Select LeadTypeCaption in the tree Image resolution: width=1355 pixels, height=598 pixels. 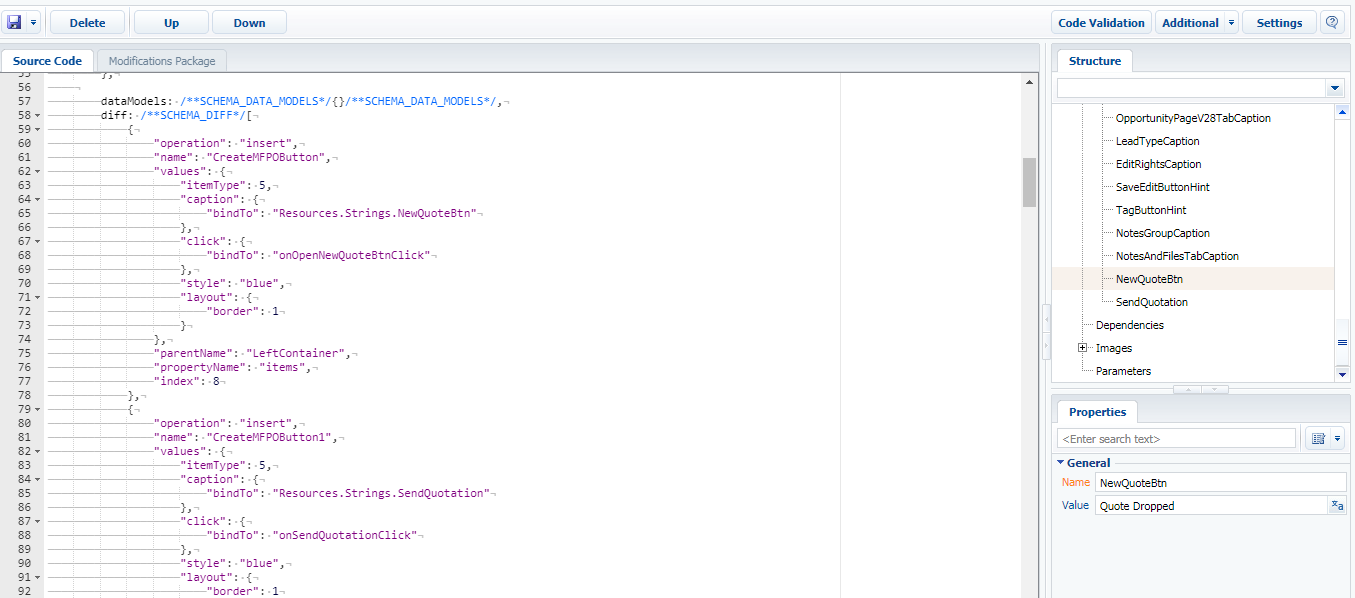tap(1157, 141)
